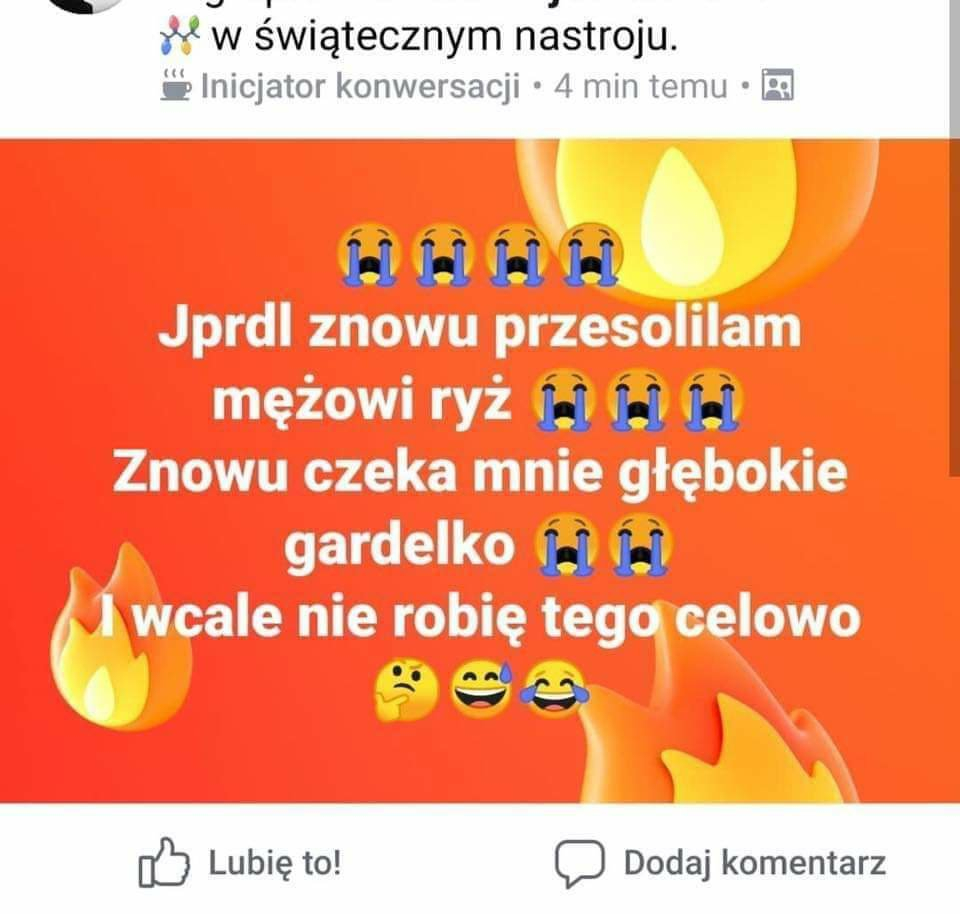Click the 'Jprdl znowu przesoliłam' post text
The height and width of the screenshot is (914, 960).
click(x=480, y=328)
